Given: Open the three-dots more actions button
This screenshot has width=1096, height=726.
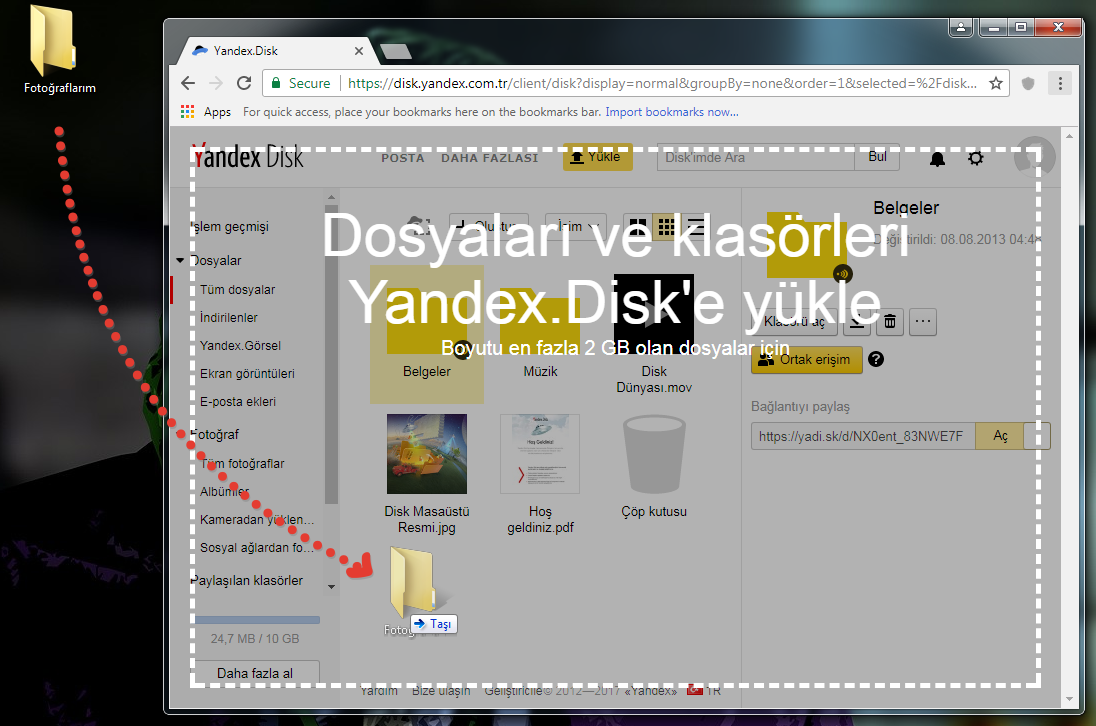Looking at the screenshot, I should (x=923, y=321).
